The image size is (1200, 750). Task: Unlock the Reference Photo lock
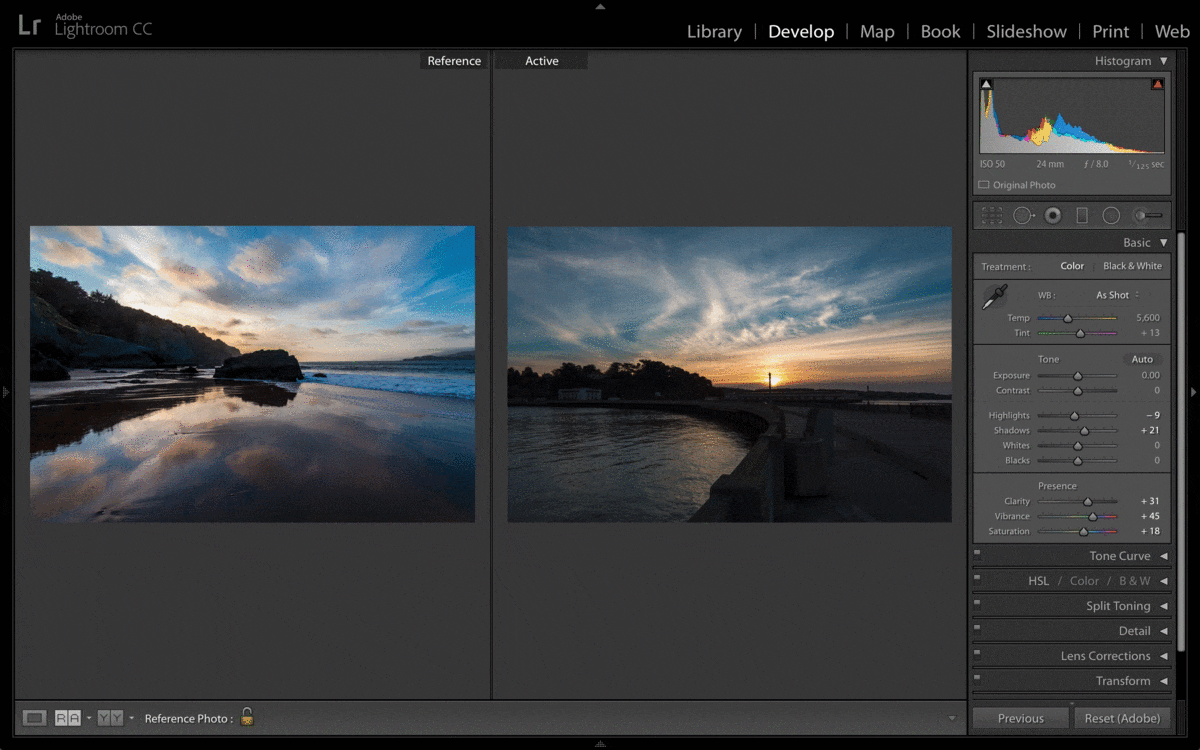coord(246,717)
